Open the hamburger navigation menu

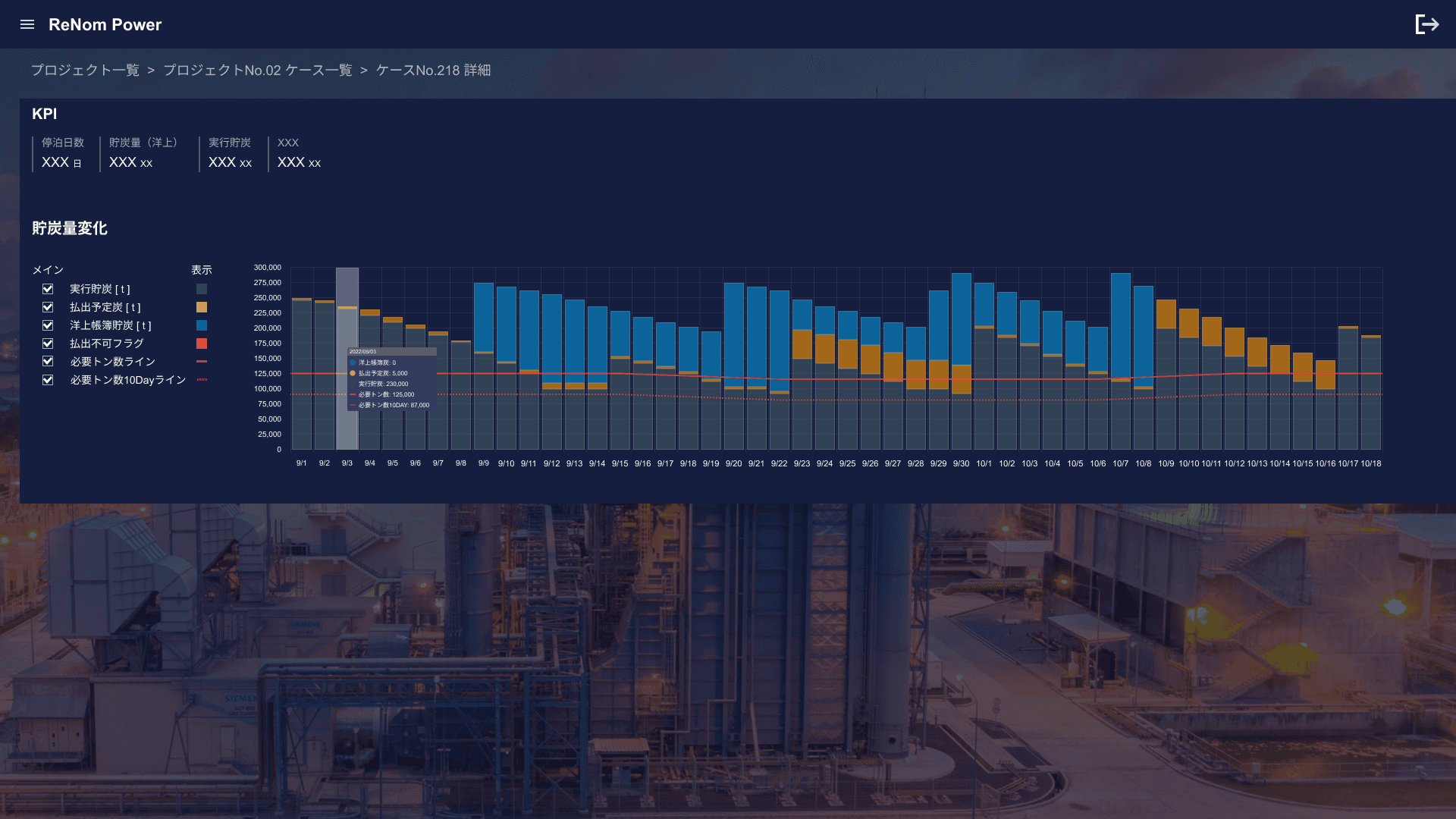pos(27,24)
